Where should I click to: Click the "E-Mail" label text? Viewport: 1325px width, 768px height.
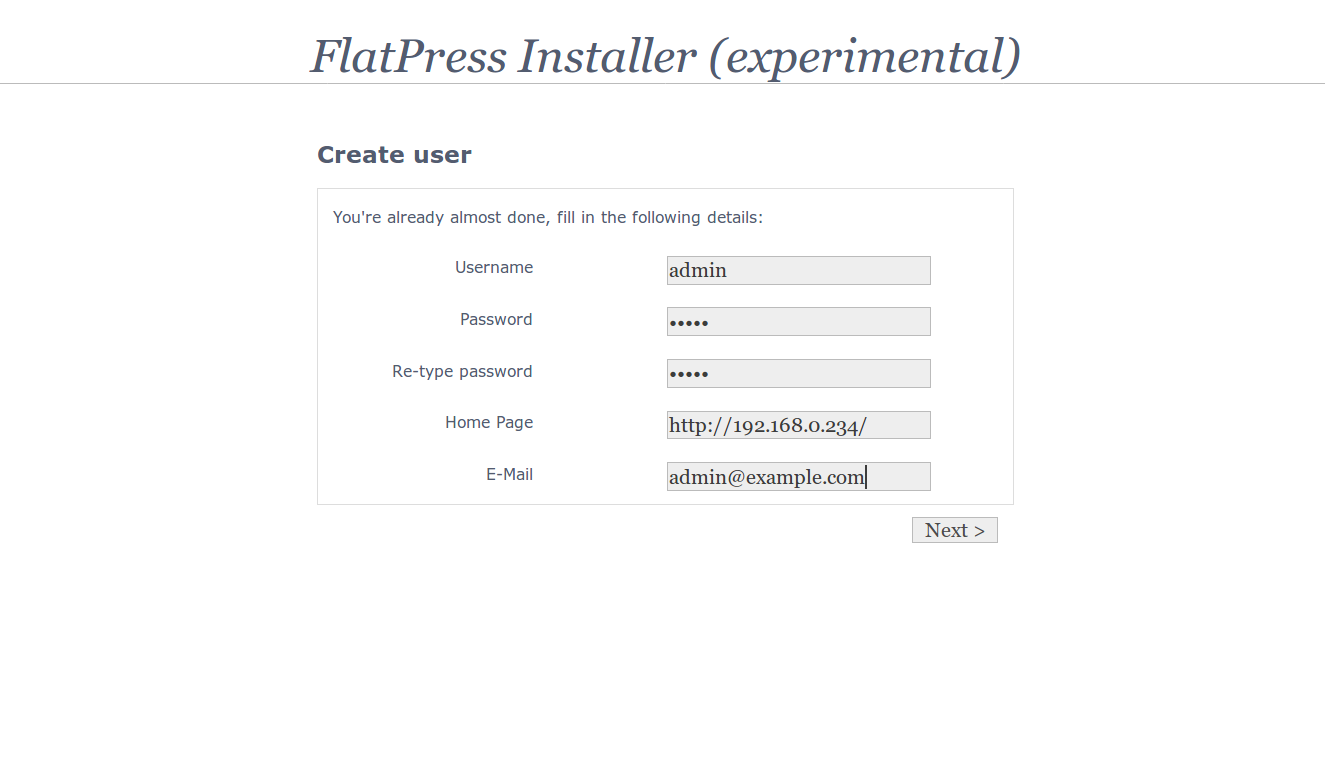(x=509, y=474)
